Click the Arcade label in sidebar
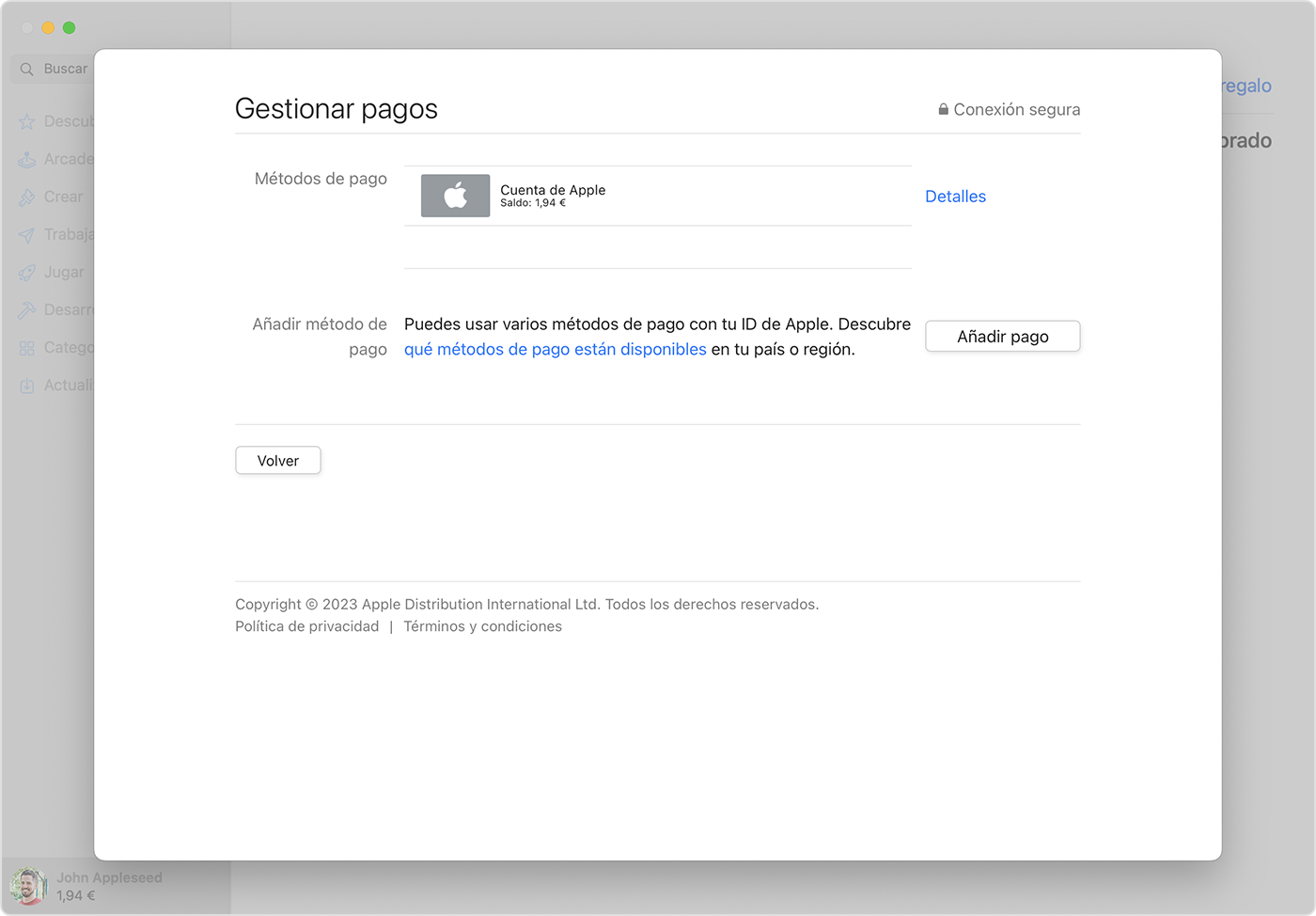 pyautogui.click(x=69, y=160)
